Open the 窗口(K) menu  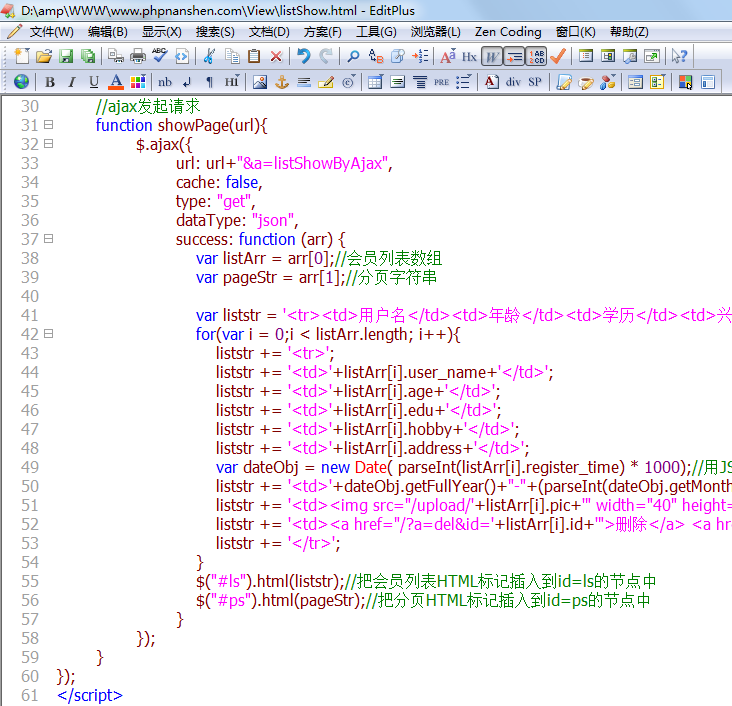point(576,32)
